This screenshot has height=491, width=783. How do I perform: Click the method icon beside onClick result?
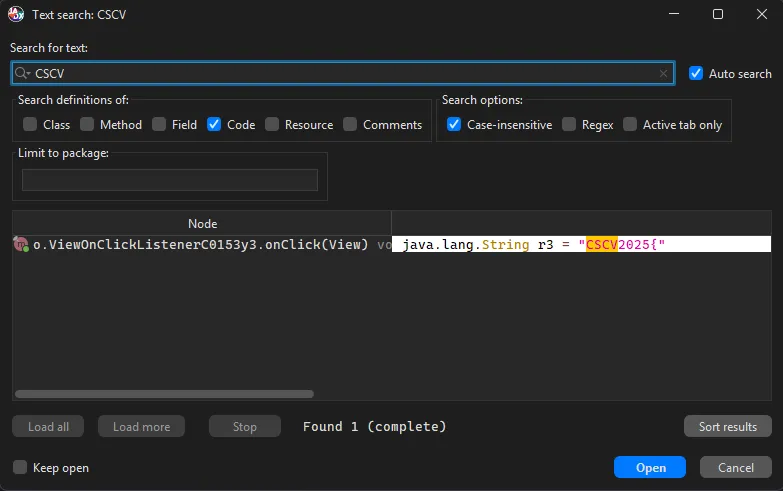pos(21,245)
